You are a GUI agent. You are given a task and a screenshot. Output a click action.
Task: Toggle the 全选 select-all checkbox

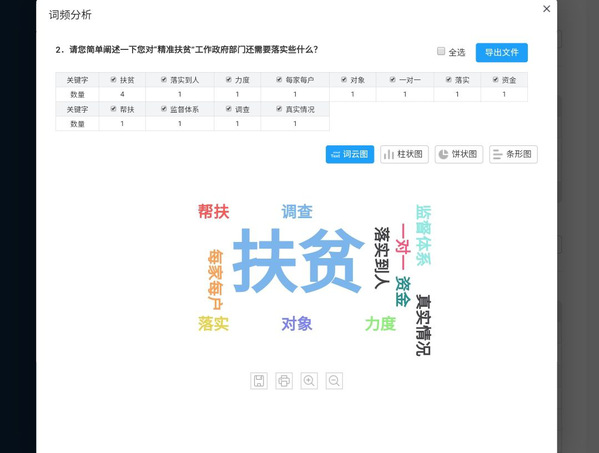441,51
